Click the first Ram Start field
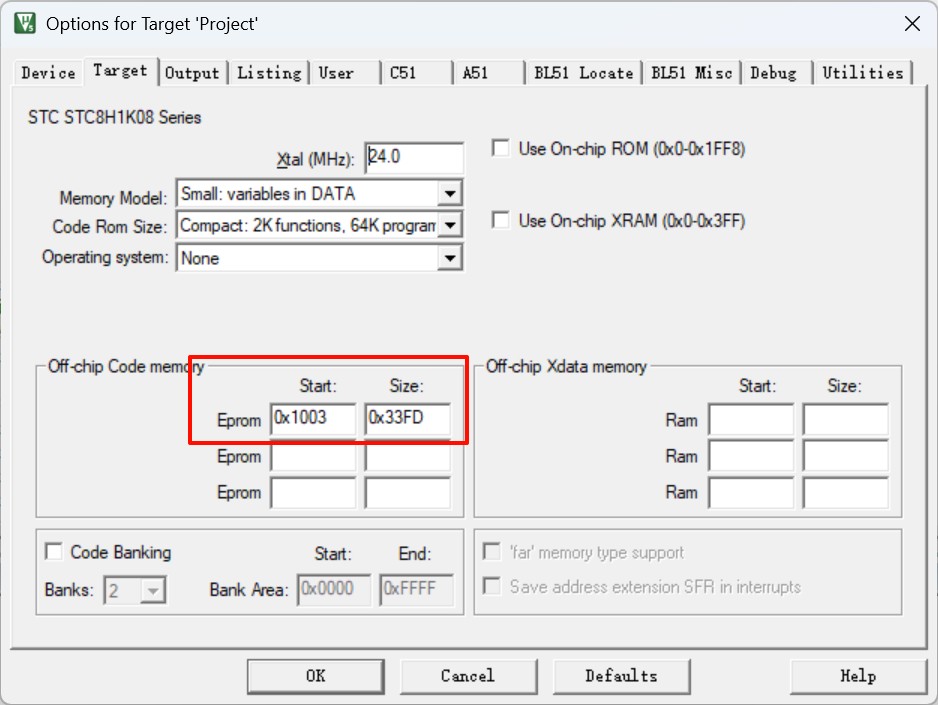This screenshot has width=938, height=705. point(750,420)
